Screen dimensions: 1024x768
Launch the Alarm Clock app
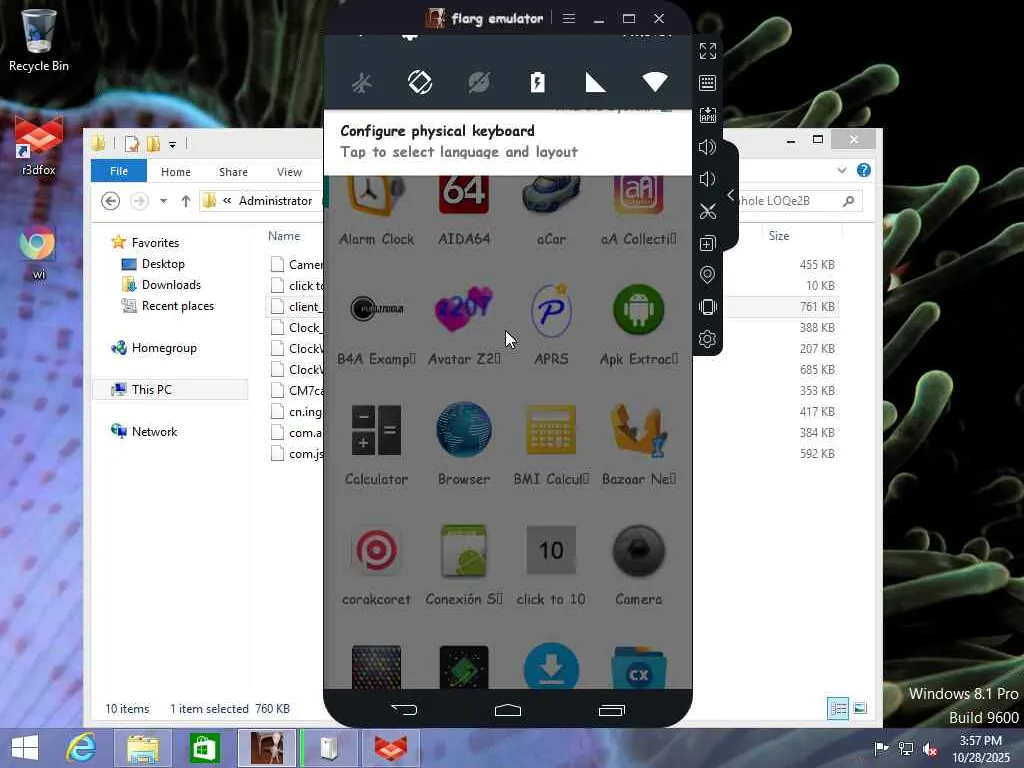pos(376,210)
